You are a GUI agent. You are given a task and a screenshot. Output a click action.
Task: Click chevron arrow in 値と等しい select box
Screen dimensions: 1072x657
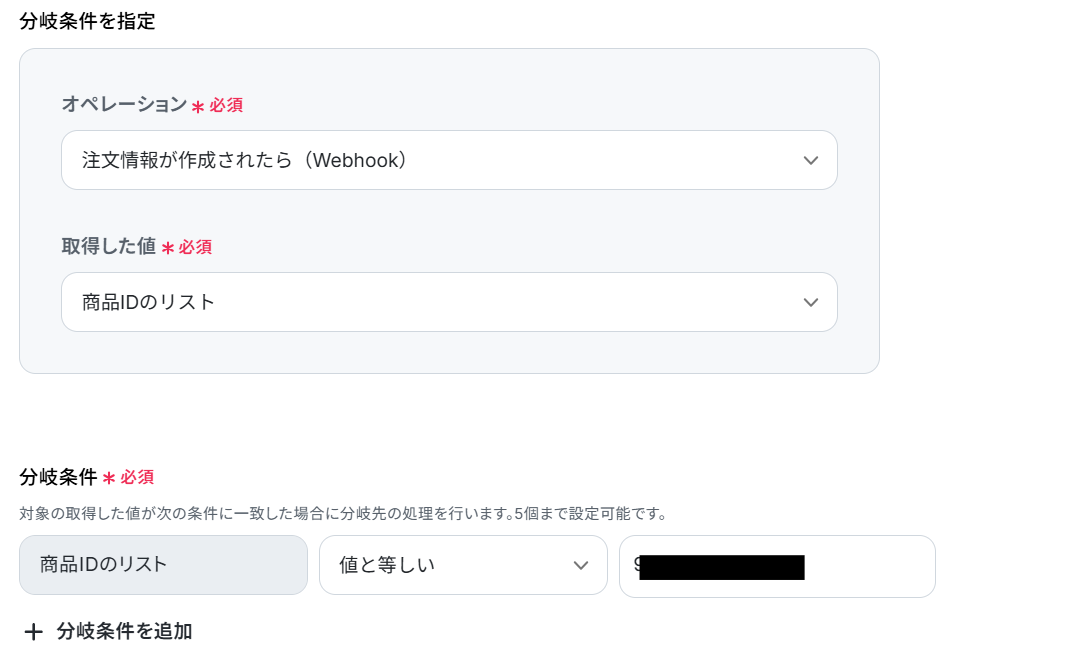pos(580,565)
